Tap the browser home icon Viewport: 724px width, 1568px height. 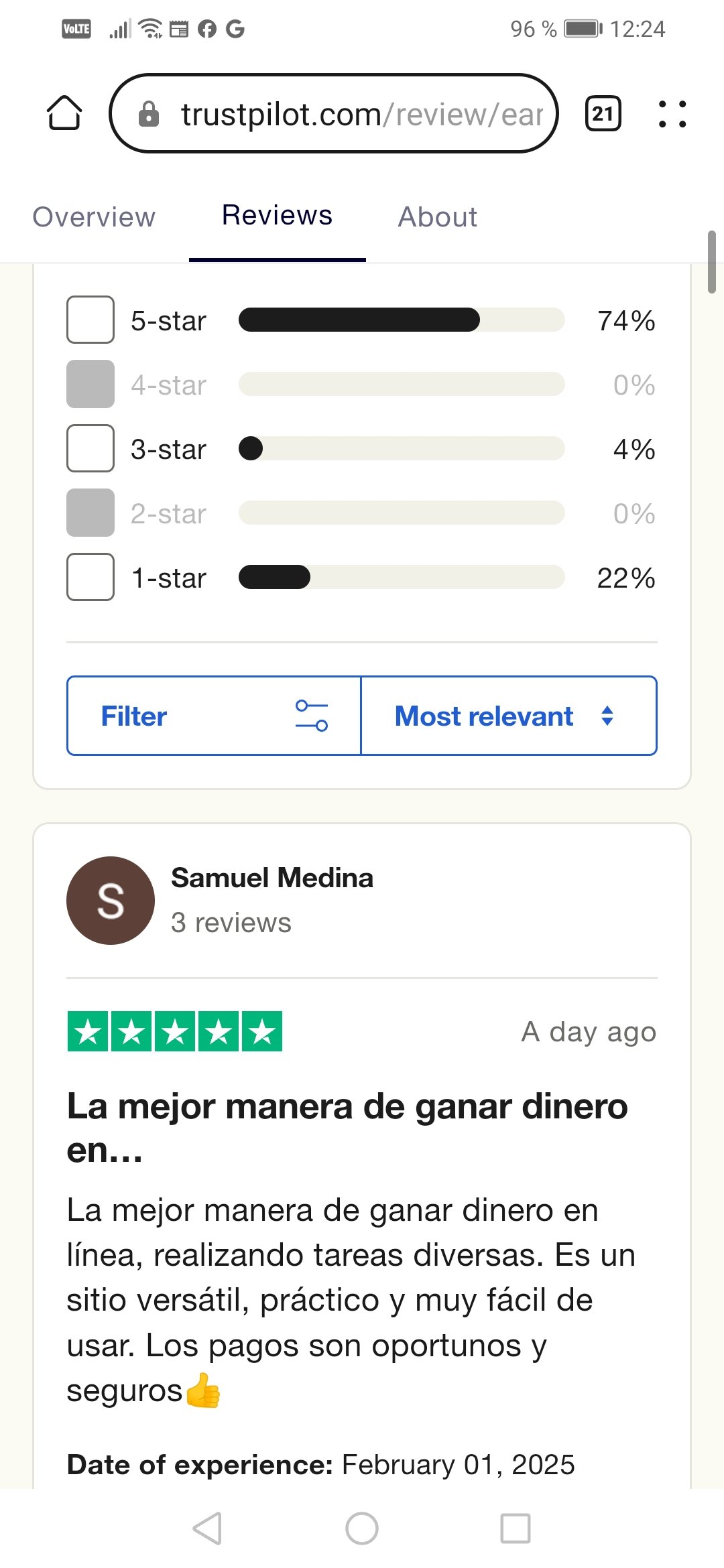[64, 113]
